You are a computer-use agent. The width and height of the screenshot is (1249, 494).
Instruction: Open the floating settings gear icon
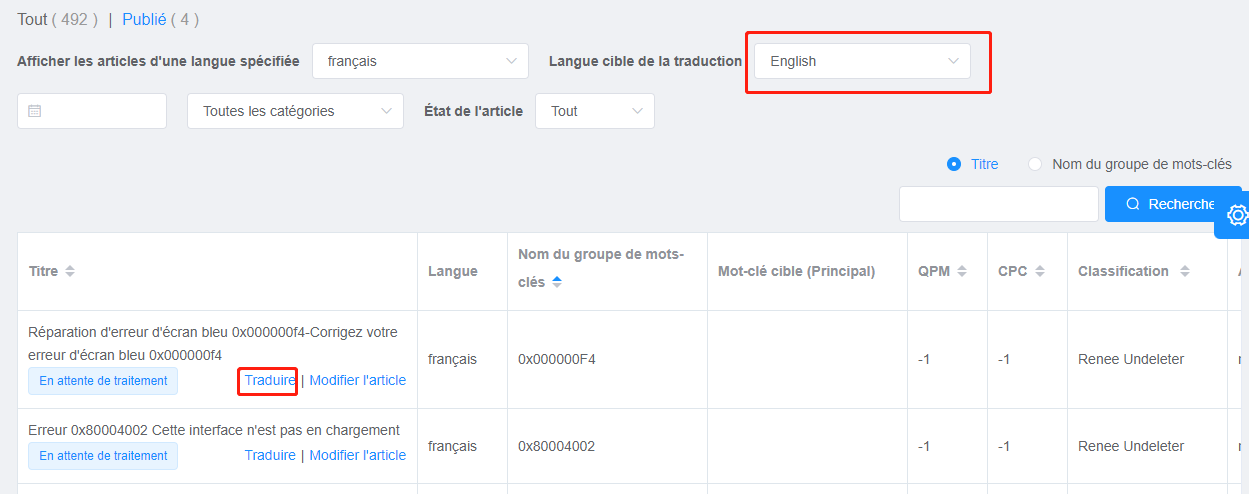tap(1237, 215)
